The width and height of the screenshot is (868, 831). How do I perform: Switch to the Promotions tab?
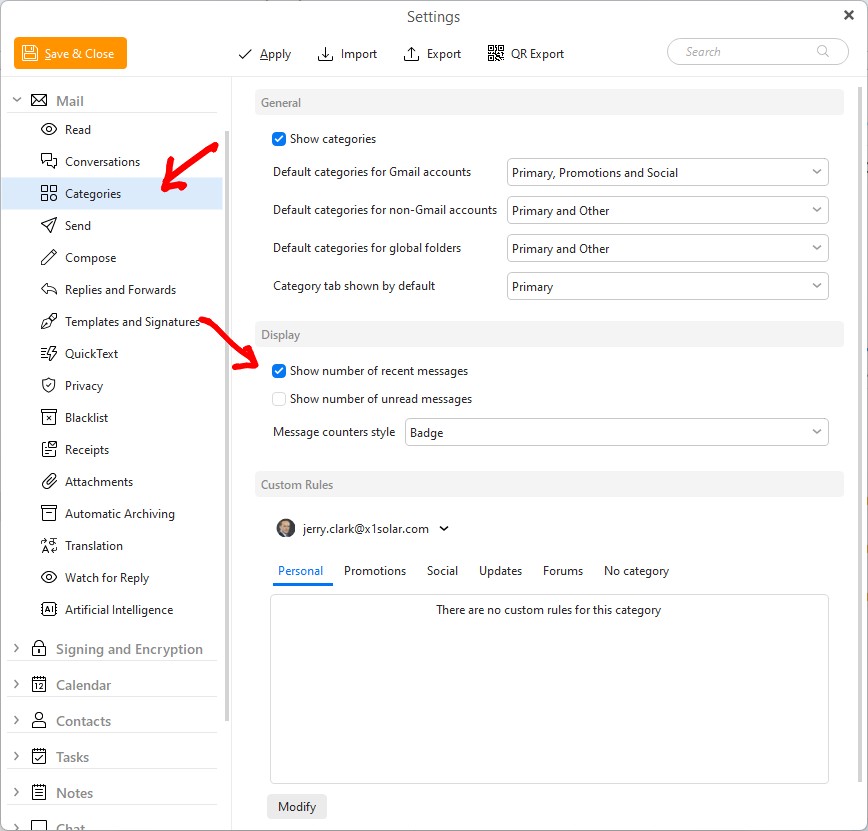point(375,571)
